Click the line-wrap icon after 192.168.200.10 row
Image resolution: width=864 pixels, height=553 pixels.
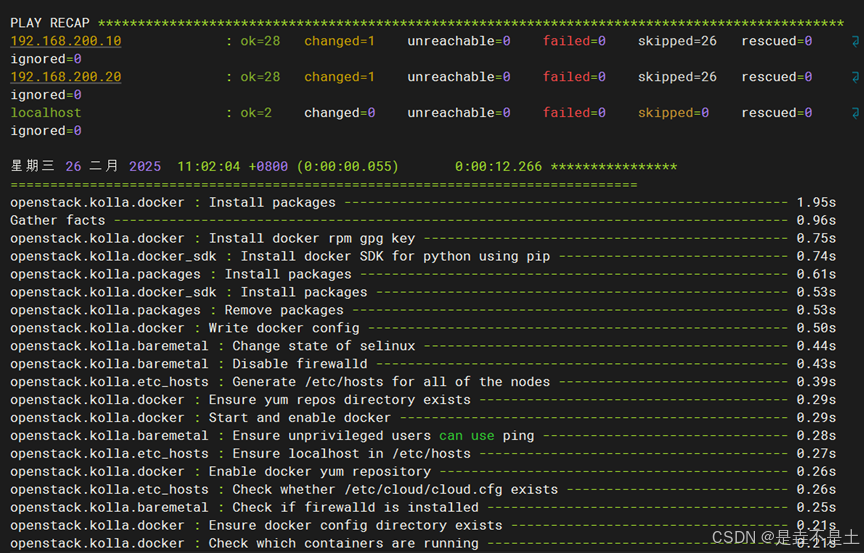855,41
